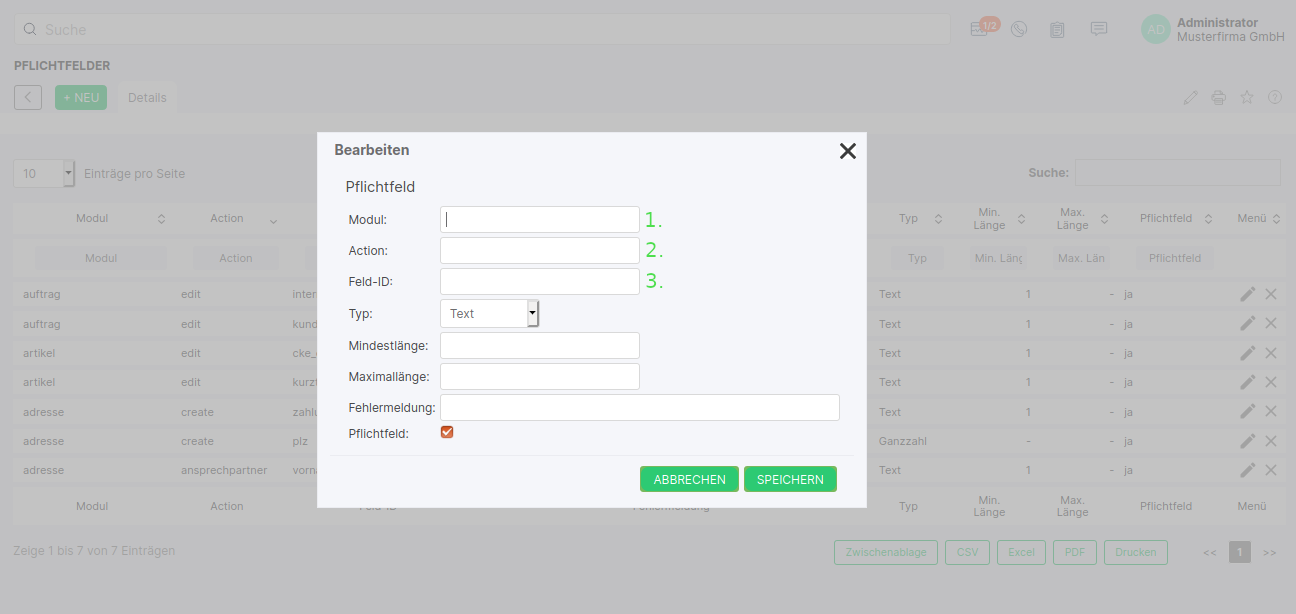Uncheck the Pflichtfeld checkbox
Viewport: 1296px width, 614px height.
[447, 432]
